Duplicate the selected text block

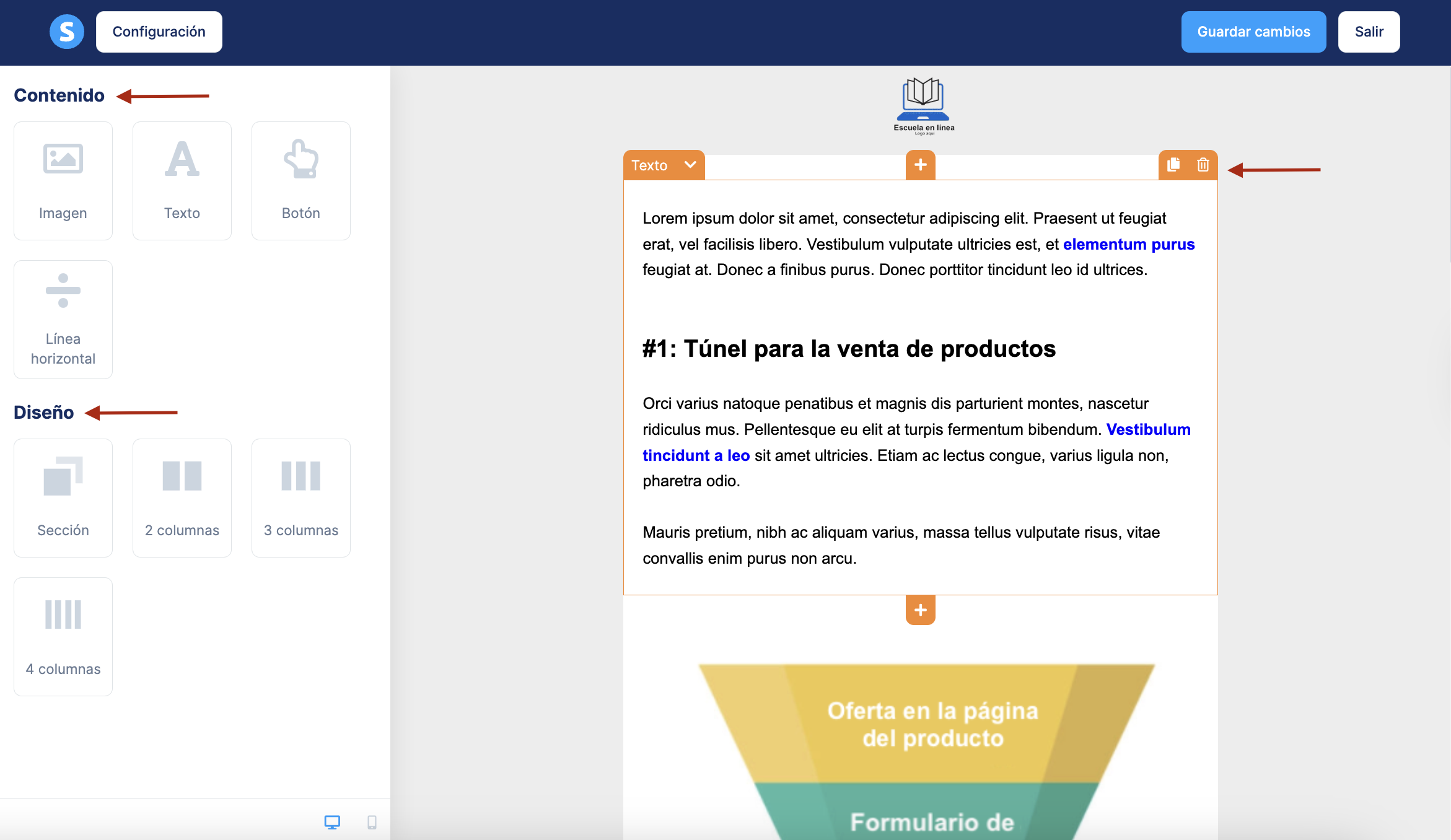[1173, 165]
